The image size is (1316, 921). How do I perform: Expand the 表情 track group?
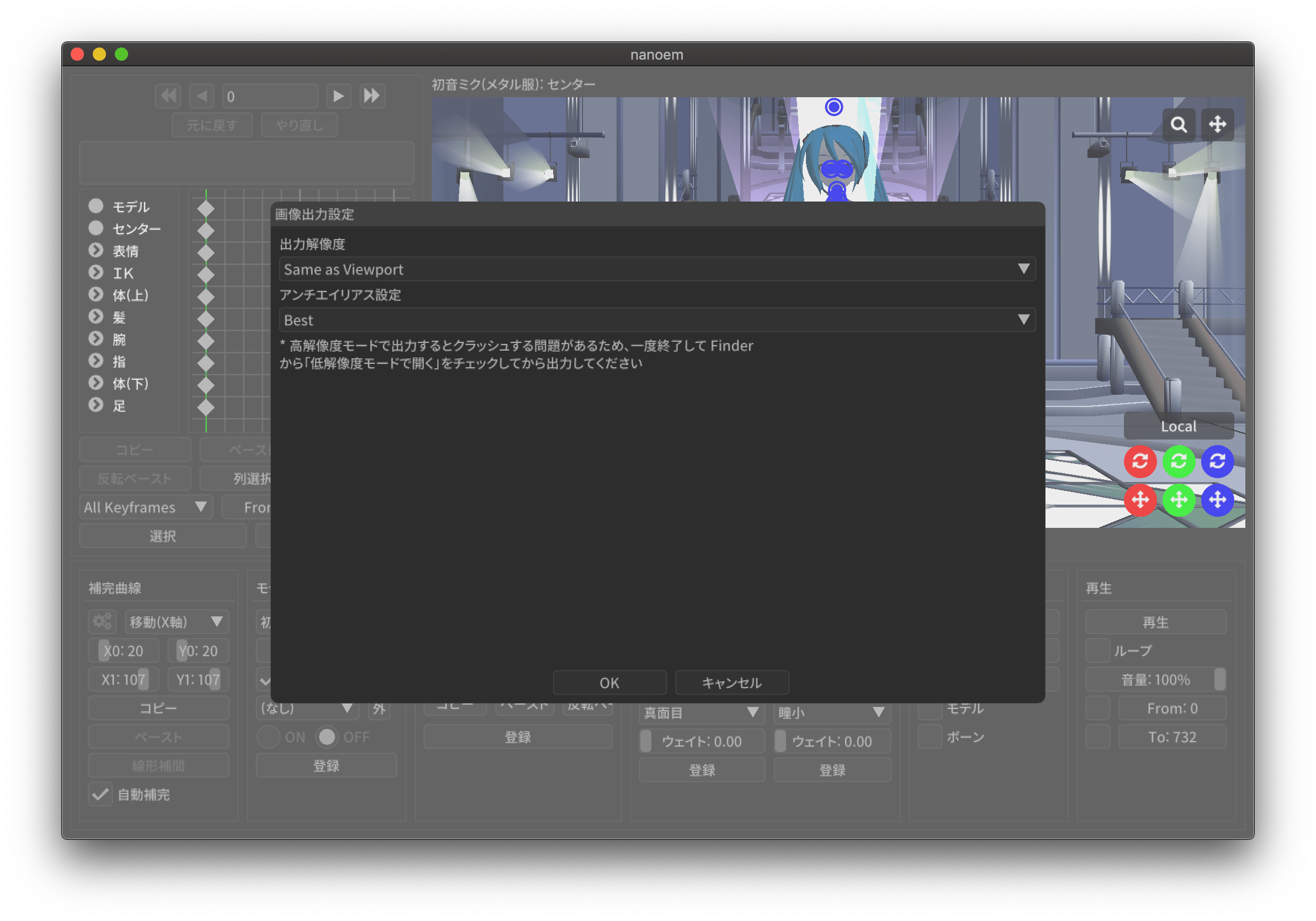tap(95, 251)
